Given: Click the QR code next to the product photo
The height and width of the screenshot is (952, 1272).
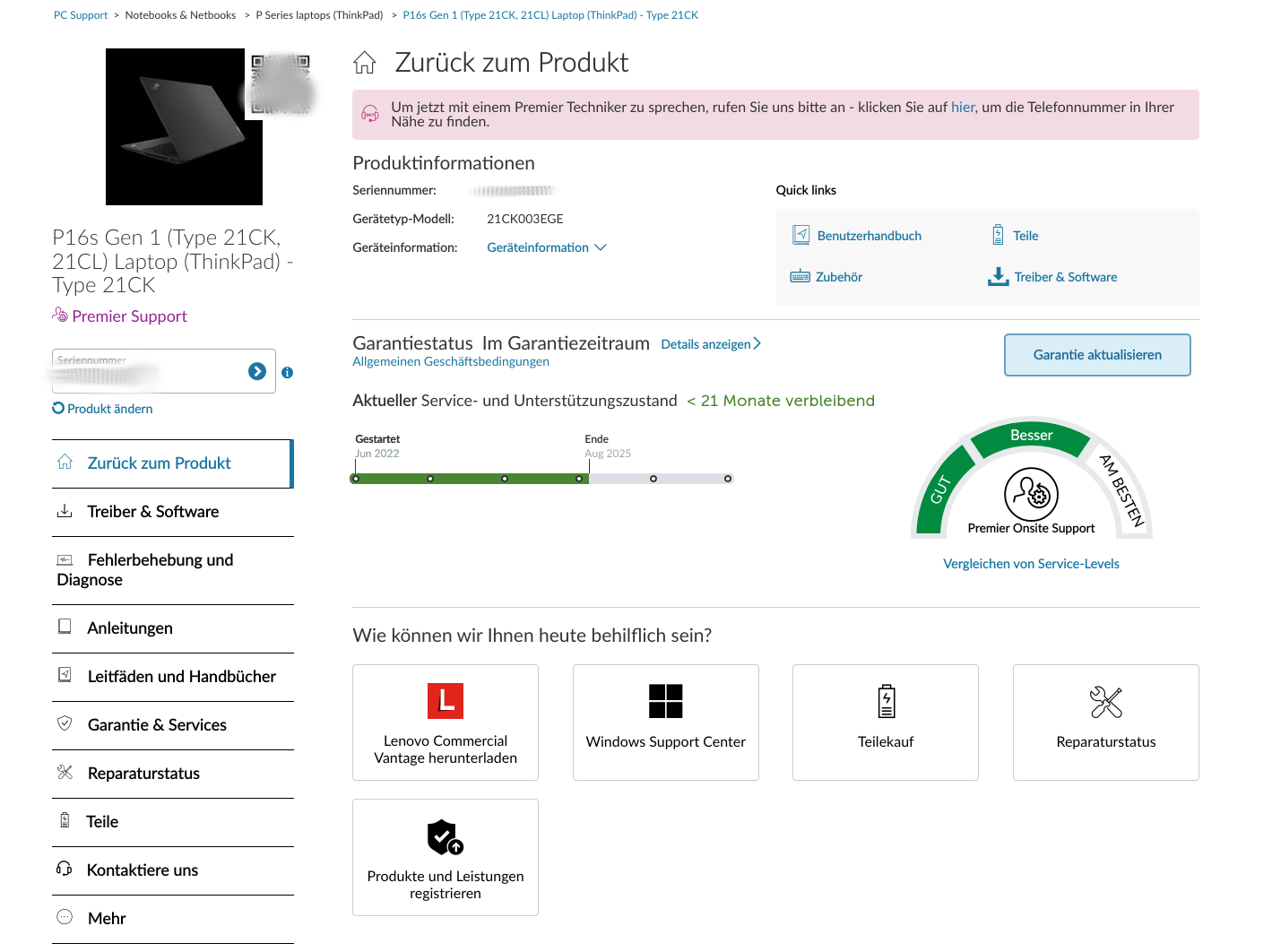Looking at the screenshot, I should 281,84.
